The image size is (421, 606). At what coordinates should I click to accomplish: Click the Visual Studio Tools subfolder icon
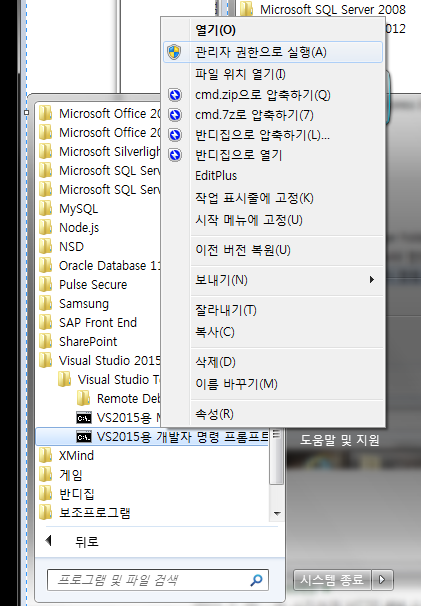65,380
